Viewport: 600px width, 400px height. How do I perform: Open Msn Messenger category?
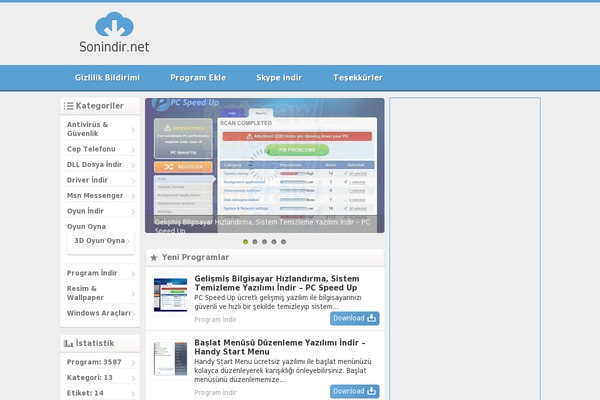point(95,196)
